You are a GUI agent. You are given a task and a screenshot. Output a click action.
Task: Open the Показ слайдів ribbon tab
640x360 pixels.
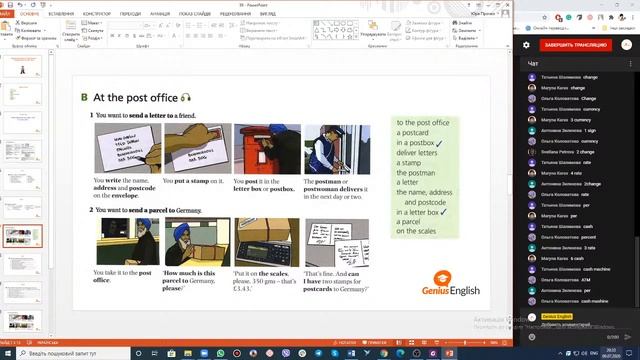[195, 14]
